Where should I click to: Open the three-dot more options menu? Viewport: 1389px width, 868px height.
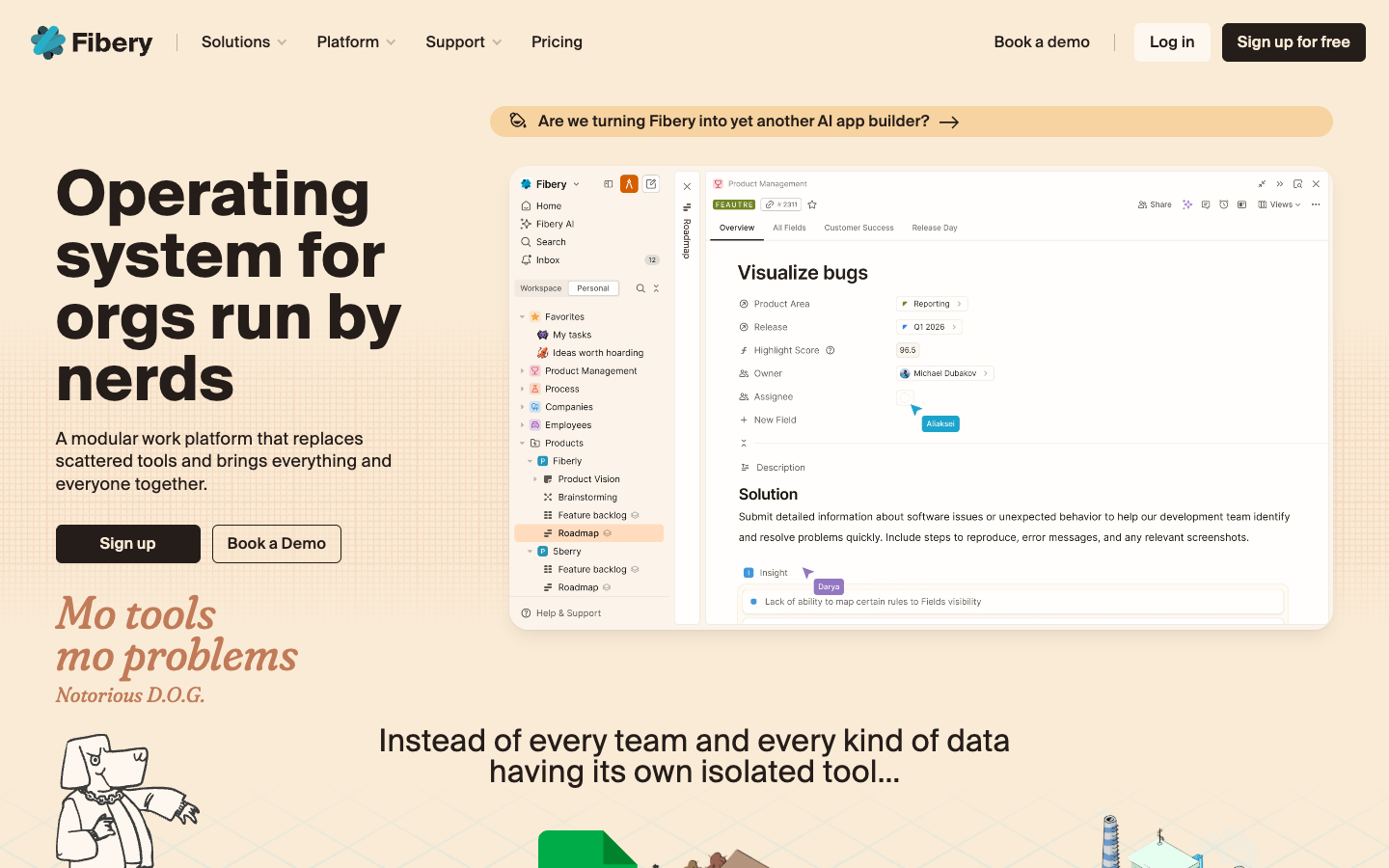pyautogui.click(x=1316, y=204)
